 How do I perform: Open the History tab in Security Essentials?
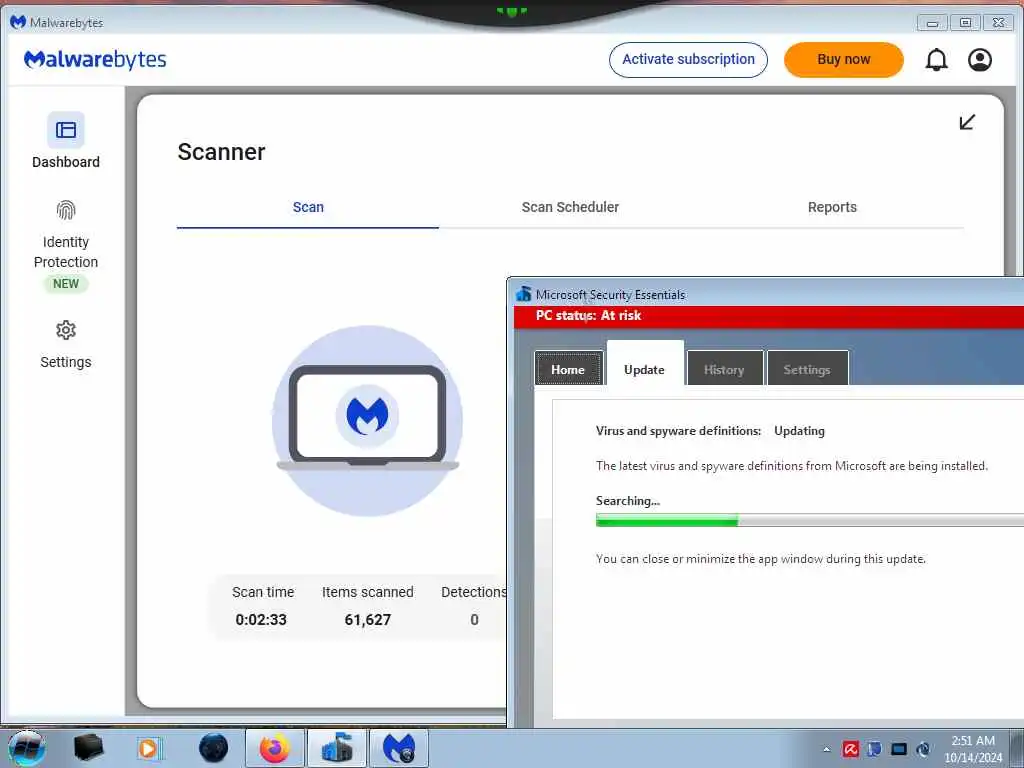coord(724,369)
